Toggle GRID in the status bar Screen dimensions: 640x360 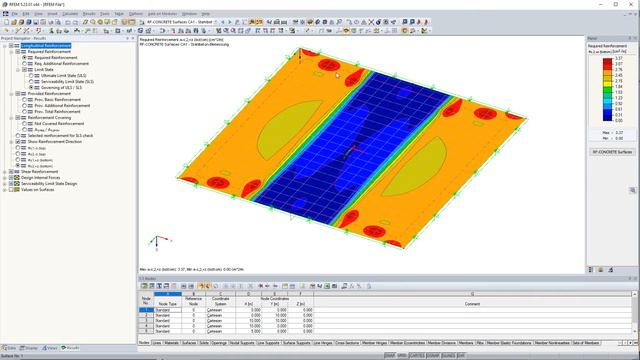[x=402, y=356]
